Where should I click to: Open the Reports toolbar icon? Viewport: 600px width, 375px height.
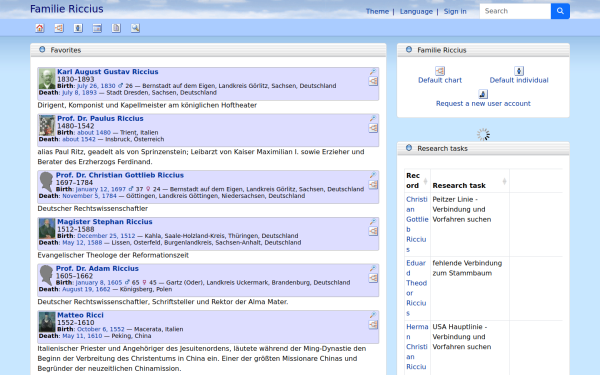click(x=116, y=28)
